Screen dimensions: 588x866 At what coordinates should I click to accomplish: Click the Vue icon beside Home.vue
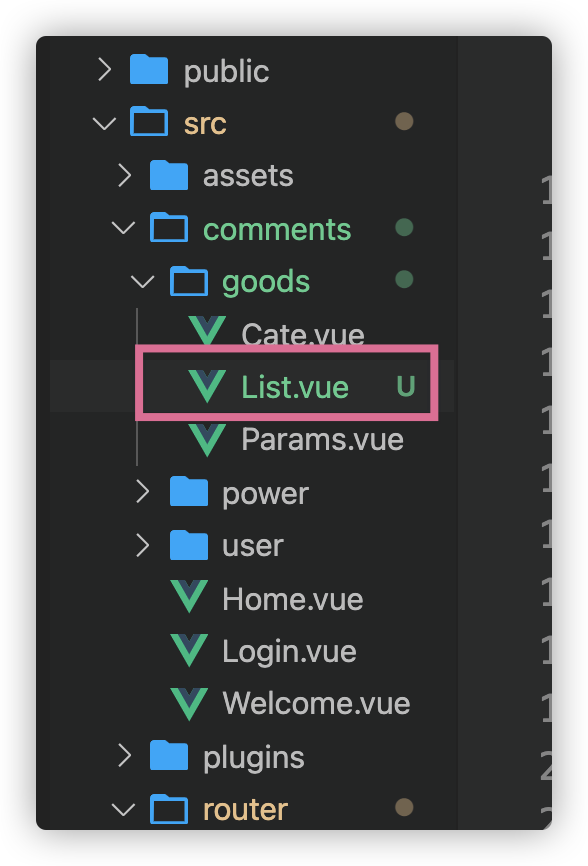pos(189,596)
